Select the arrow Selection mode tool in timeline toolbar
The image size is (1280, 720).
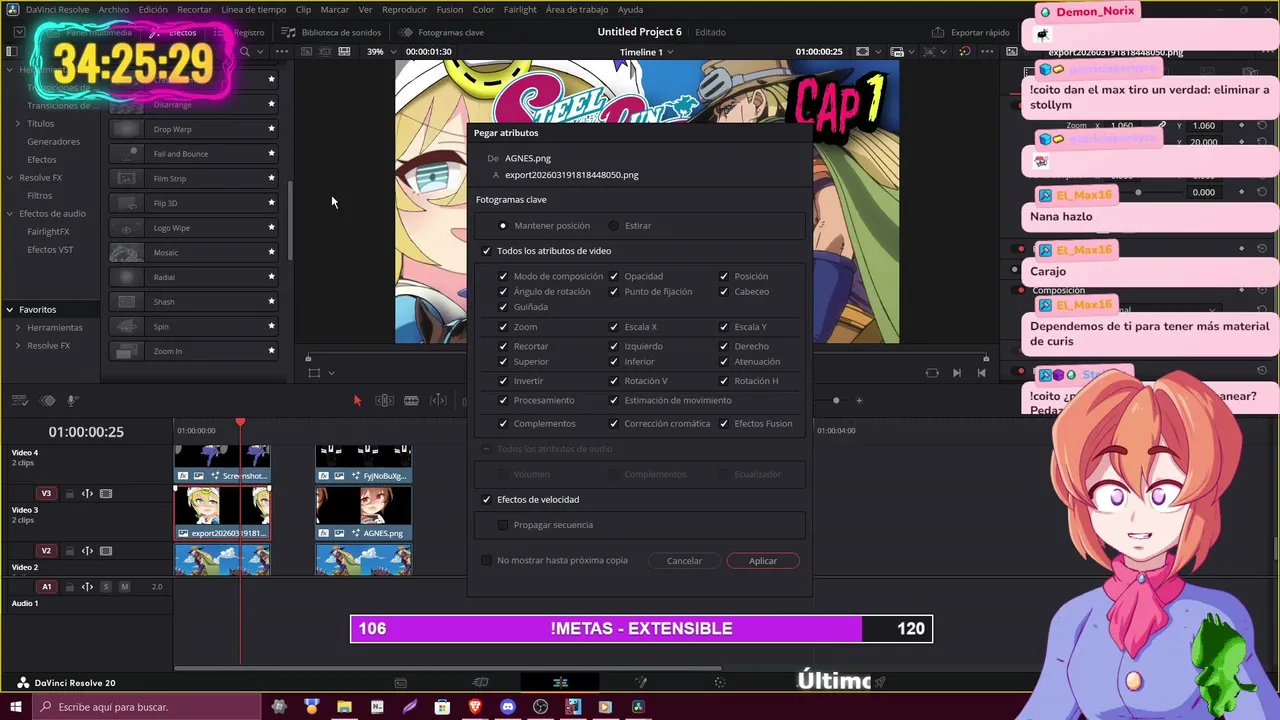pyautogui.click(x=357, y=401)
